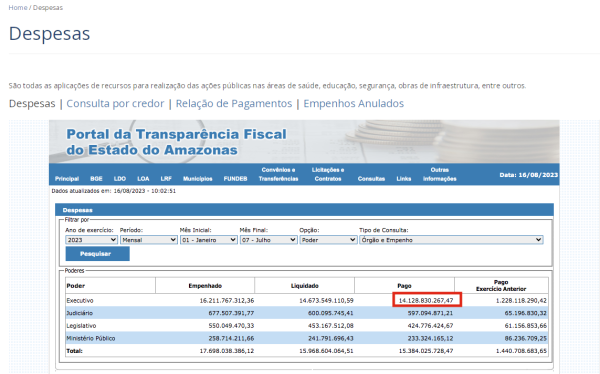This screenshot has height=374, width=600.
Task: Open the BGE menu item
Action: (x=96, y=179)
